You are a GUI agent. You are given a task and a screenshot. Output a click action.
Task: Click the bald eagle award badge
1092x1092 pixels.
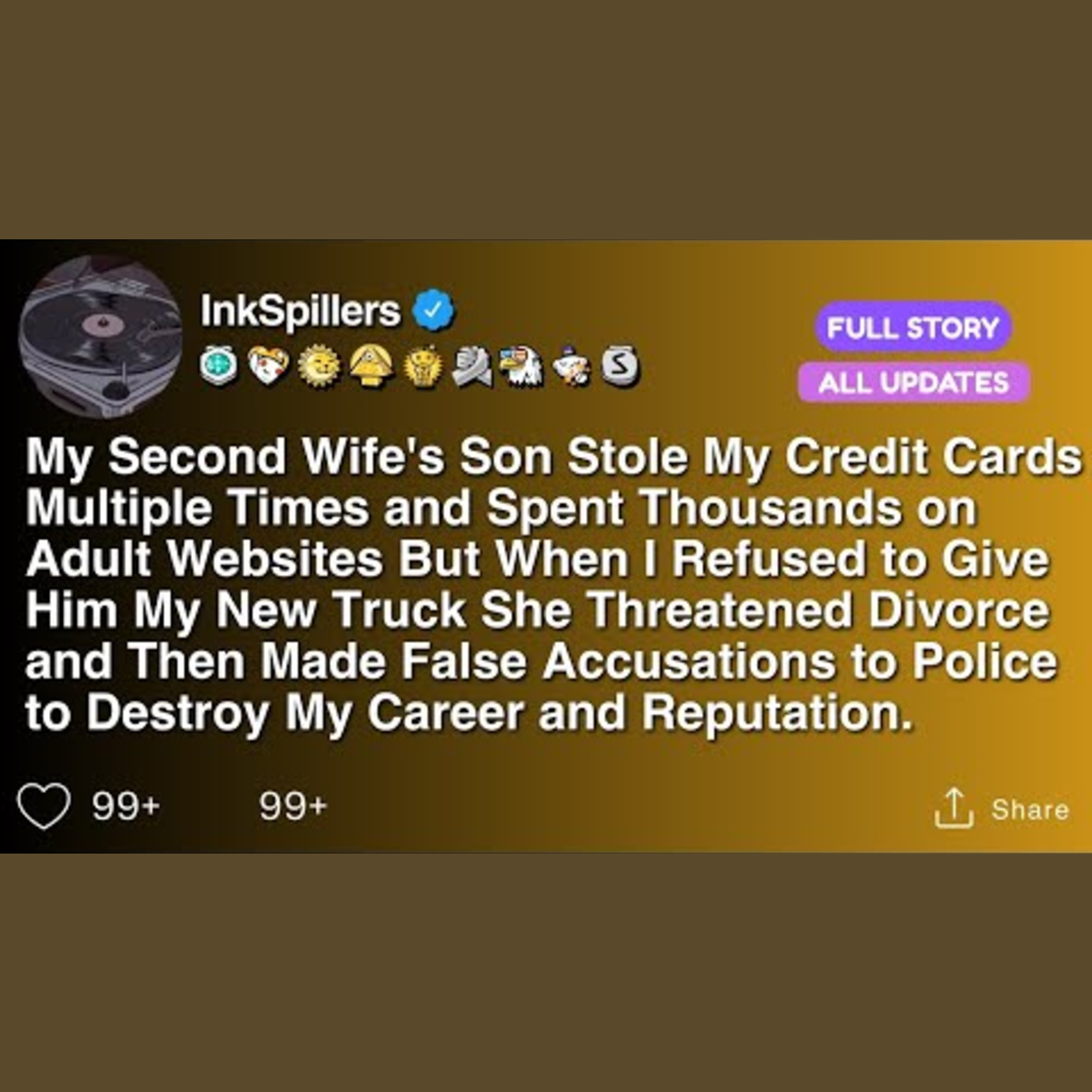pyautogui.click(x=521, y=366)
